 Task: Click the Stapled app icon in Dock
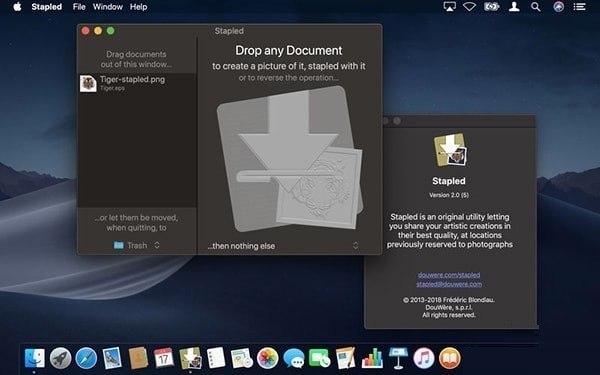[x=191, y=358]
